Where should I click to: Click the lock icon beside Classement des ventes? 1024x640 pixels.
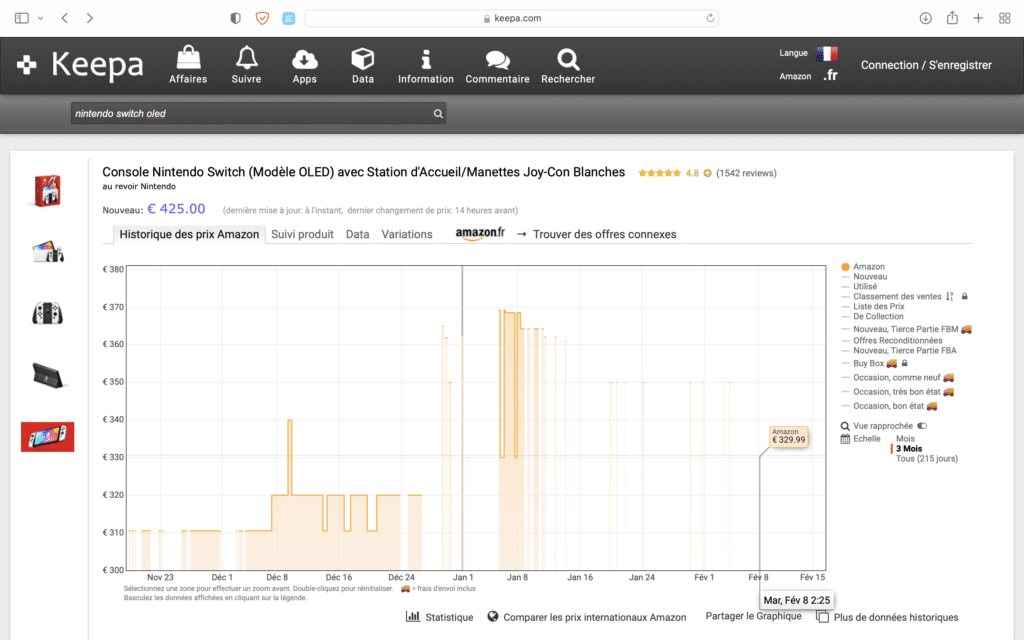pos(965,296)
